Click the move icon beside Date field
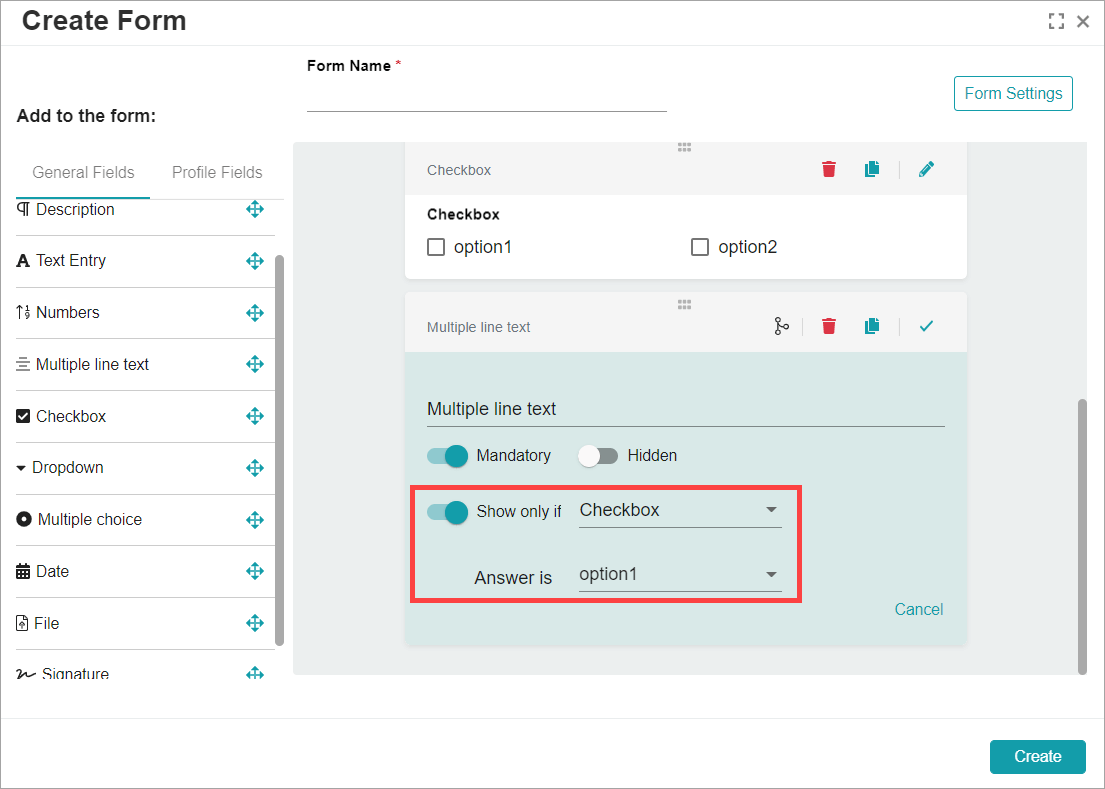Image resolution: width=1105 pixels, height=789 pixels. [x=255, y=571]
